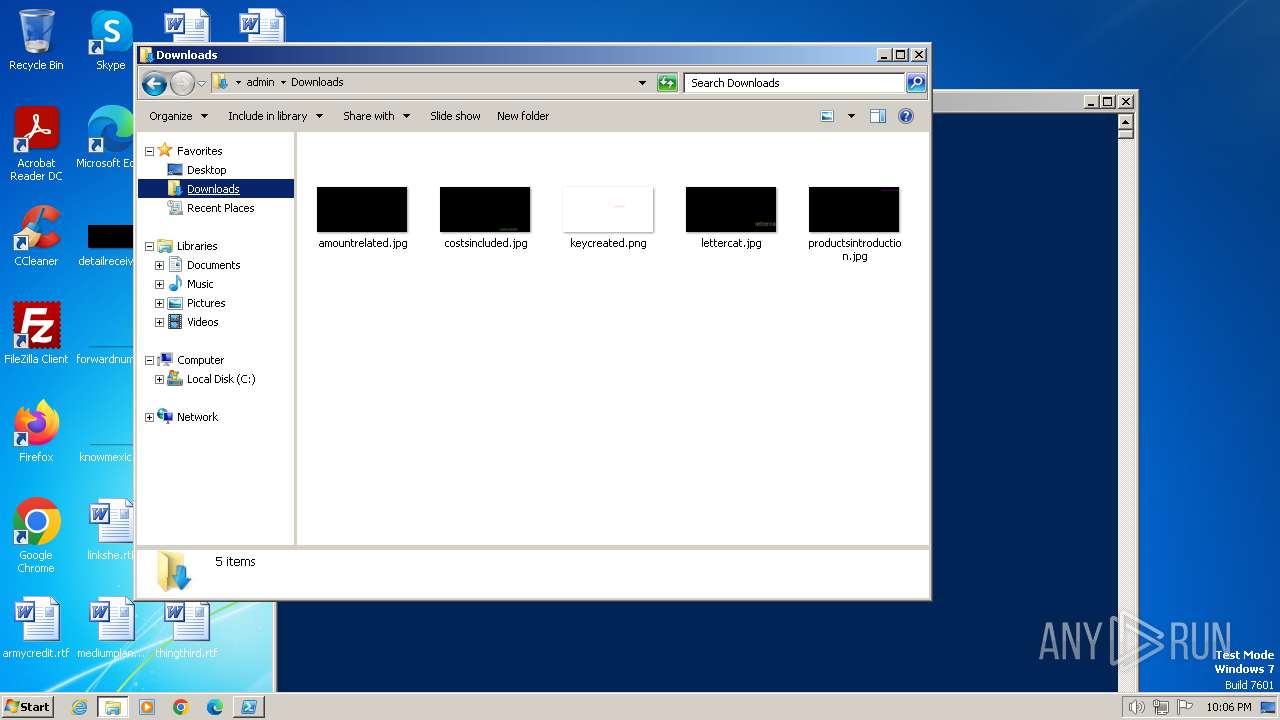Expand the Documents library node
Image resolution: width=1280 pixels, height=720 pixels.
click(159, 265)
